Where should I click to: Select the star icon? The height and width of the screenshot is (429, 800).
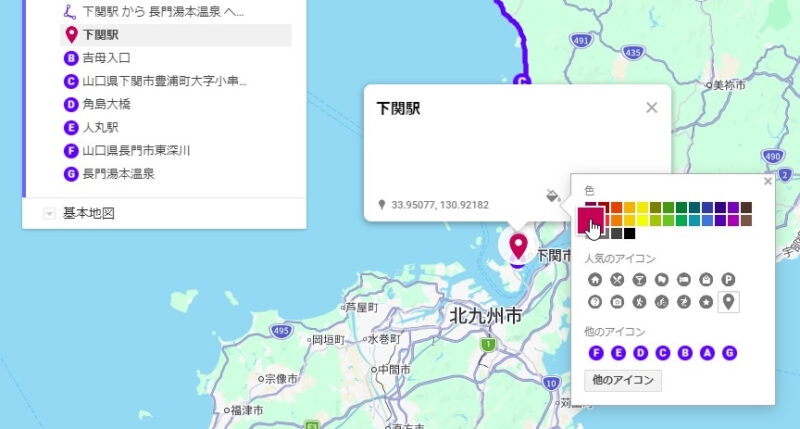point(706,301)
